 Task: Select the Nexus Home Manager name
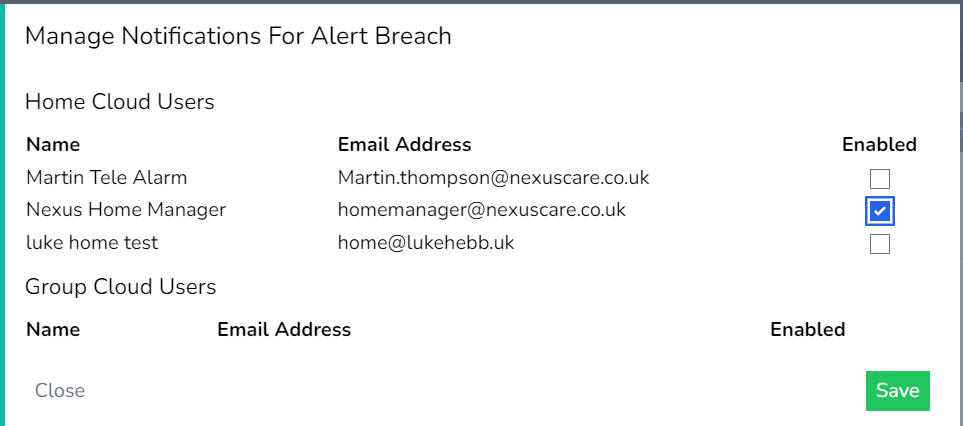click(126, 210)
